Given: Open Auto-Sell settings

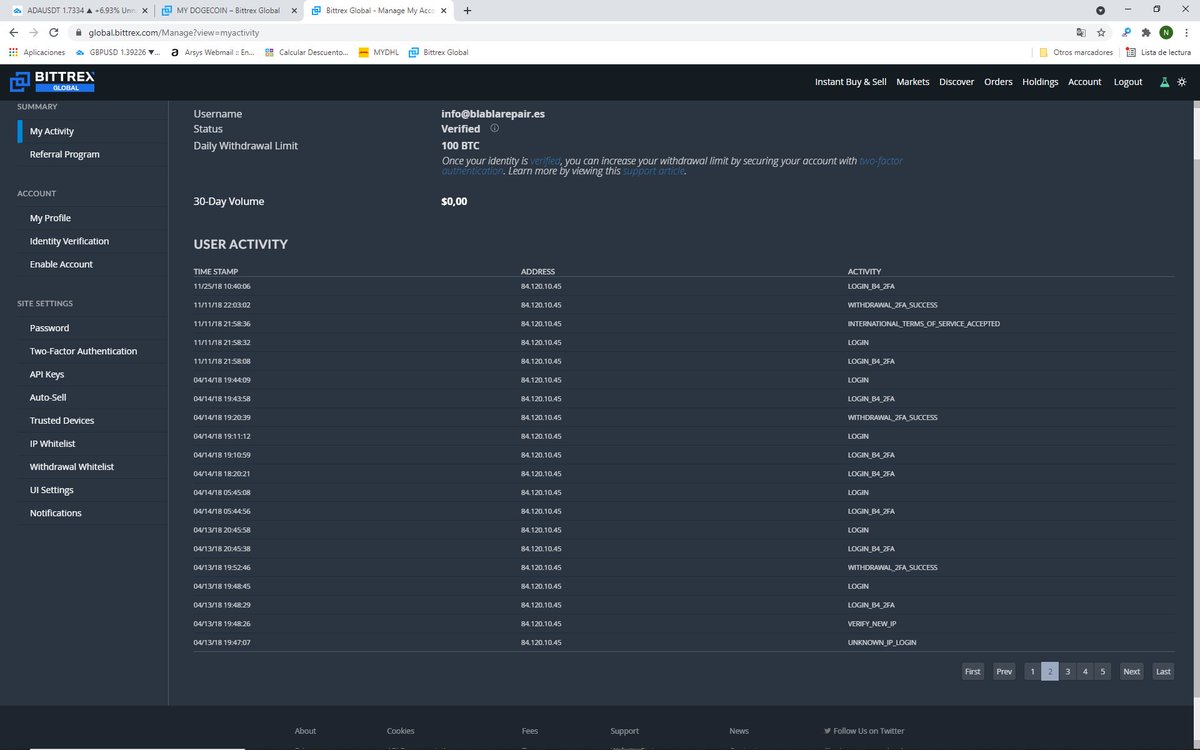Looking at the screenshot, I should [48, 397].
